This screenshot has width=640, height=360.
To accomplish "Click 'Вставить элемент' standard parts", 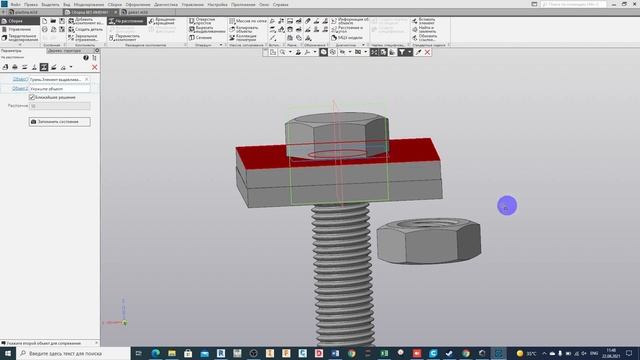I will coord(424,21).
